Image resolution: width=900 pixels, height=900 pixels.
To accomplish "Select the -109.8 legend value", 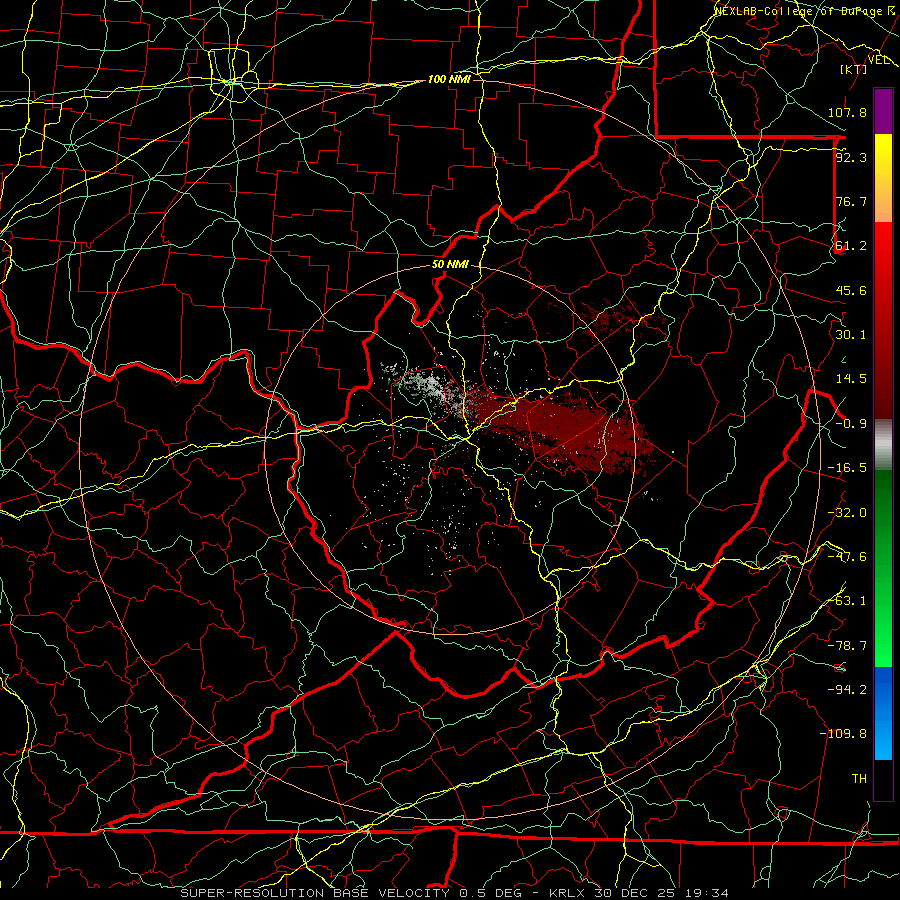I will pos(843,734).
